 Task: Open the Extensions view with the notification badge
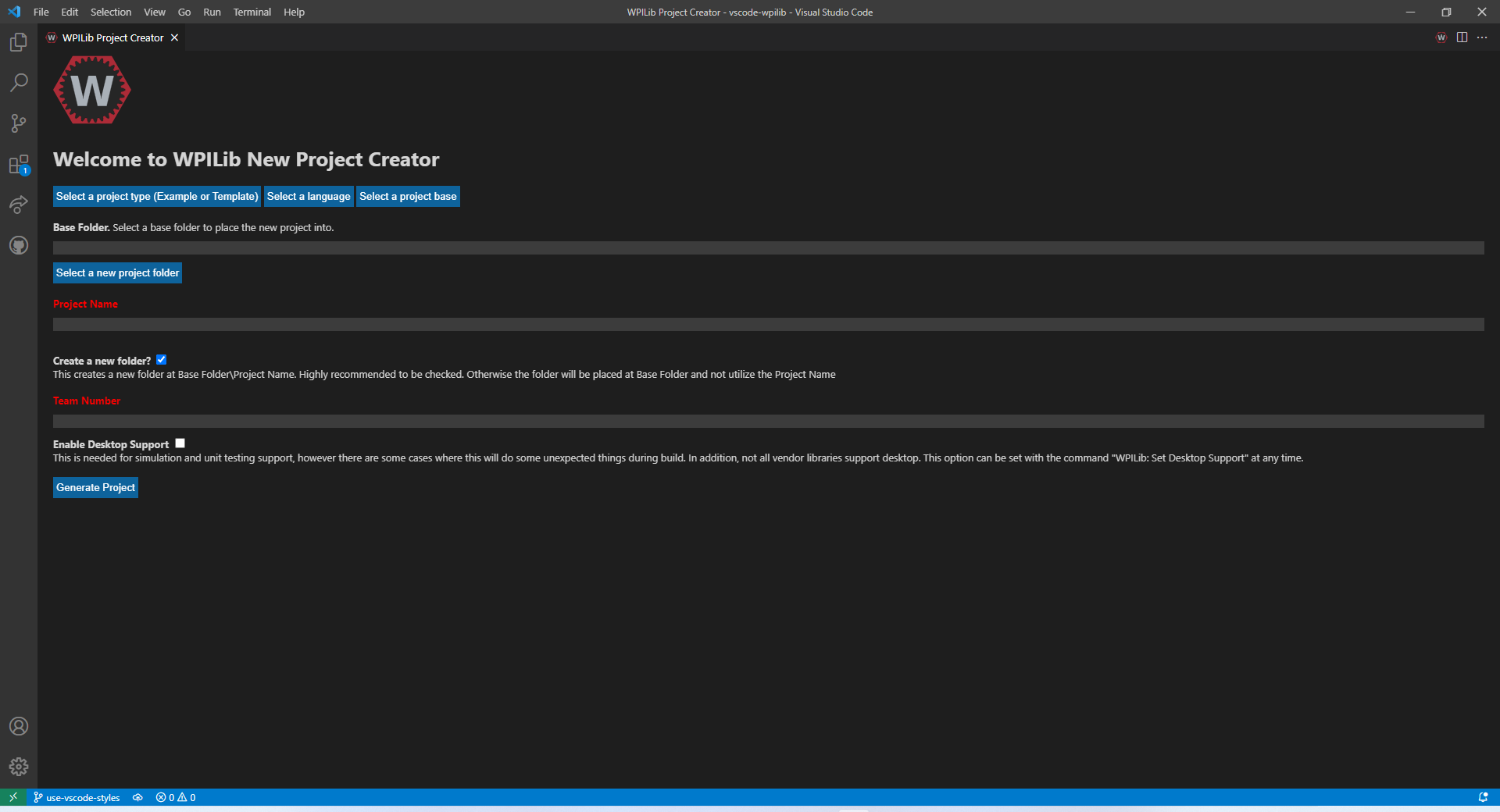click(x=19, y=164)
